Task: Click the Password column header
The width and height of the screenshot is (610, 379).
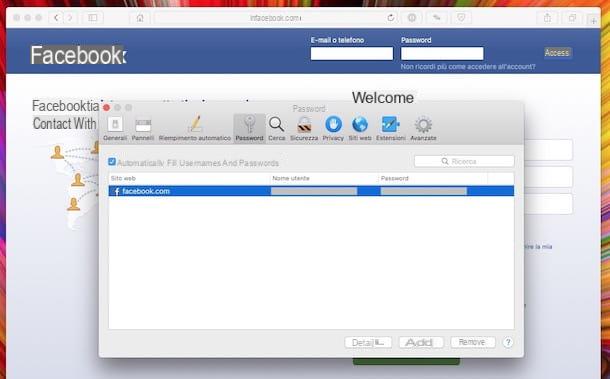Action: (x=433, y=178)
